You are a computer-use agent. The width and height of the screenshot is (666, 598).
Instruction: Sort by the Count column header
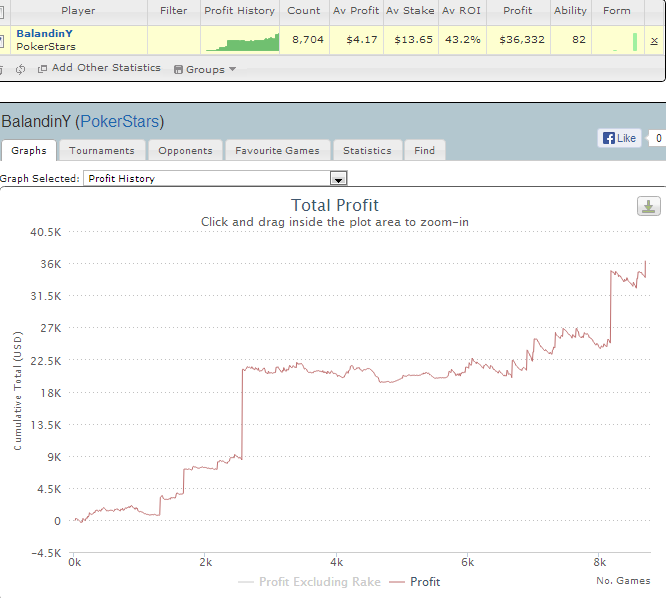304,11
